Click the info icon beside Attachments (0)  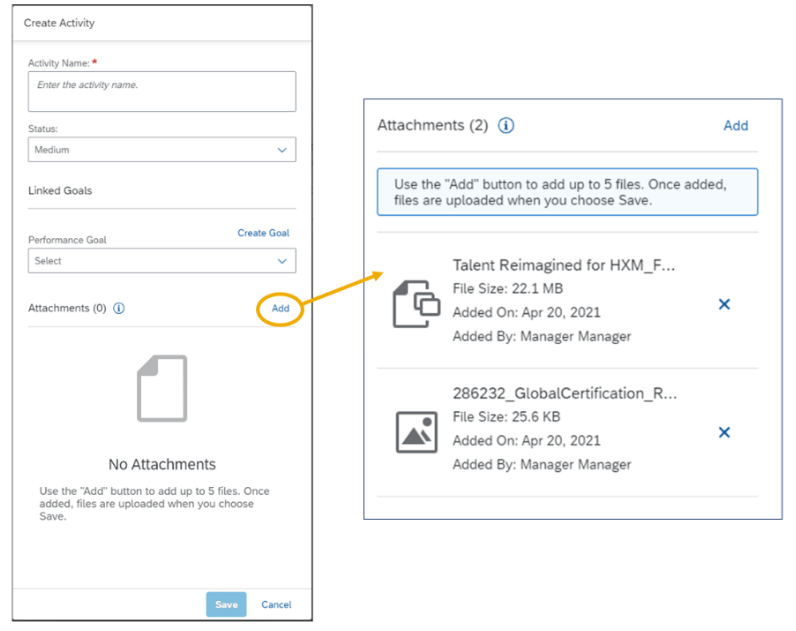(x=119, y=309)
